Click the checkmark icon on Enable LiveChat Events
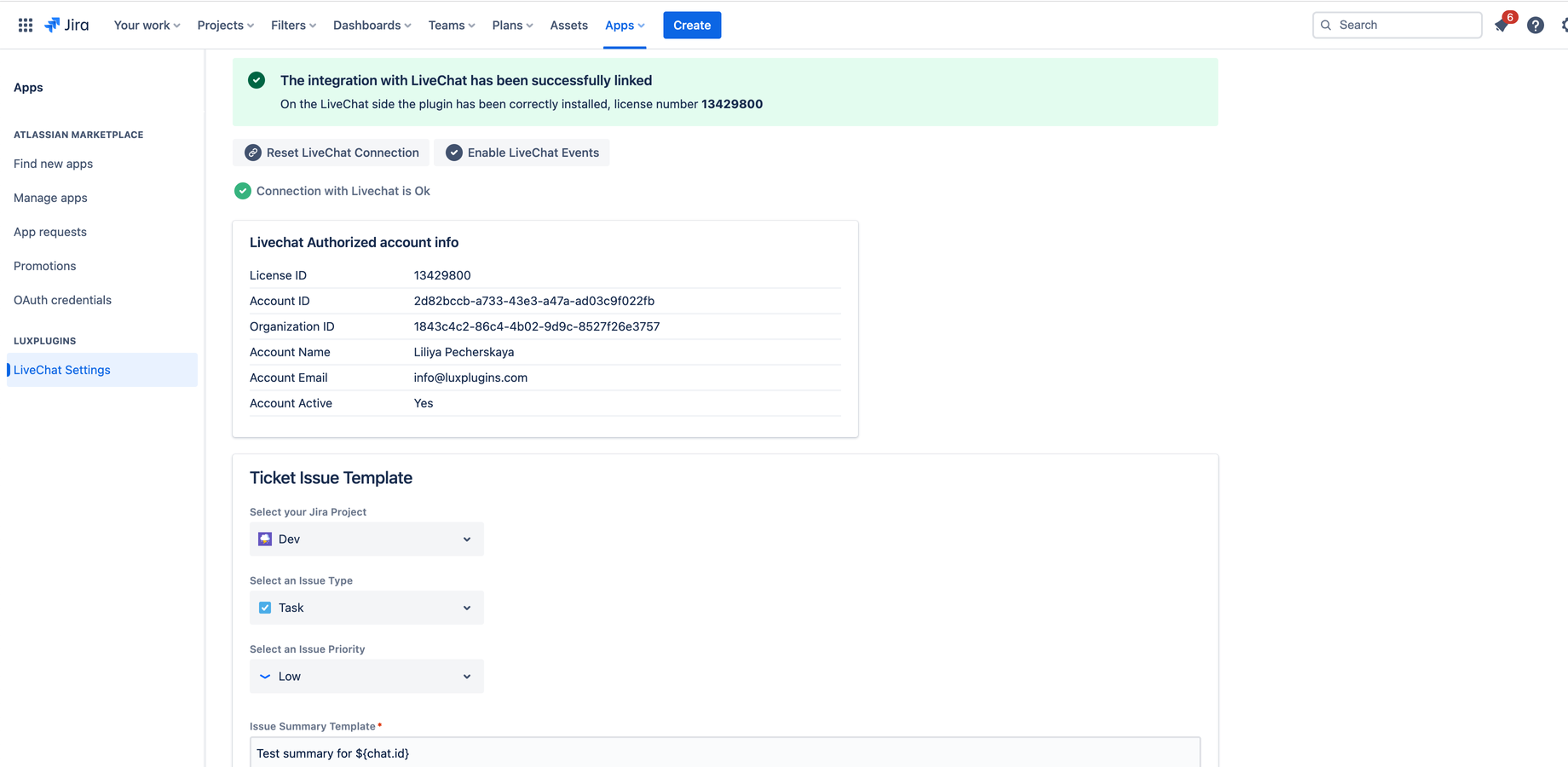The height and width of the screenshot is (767, 1568). [x=454, y=153]
